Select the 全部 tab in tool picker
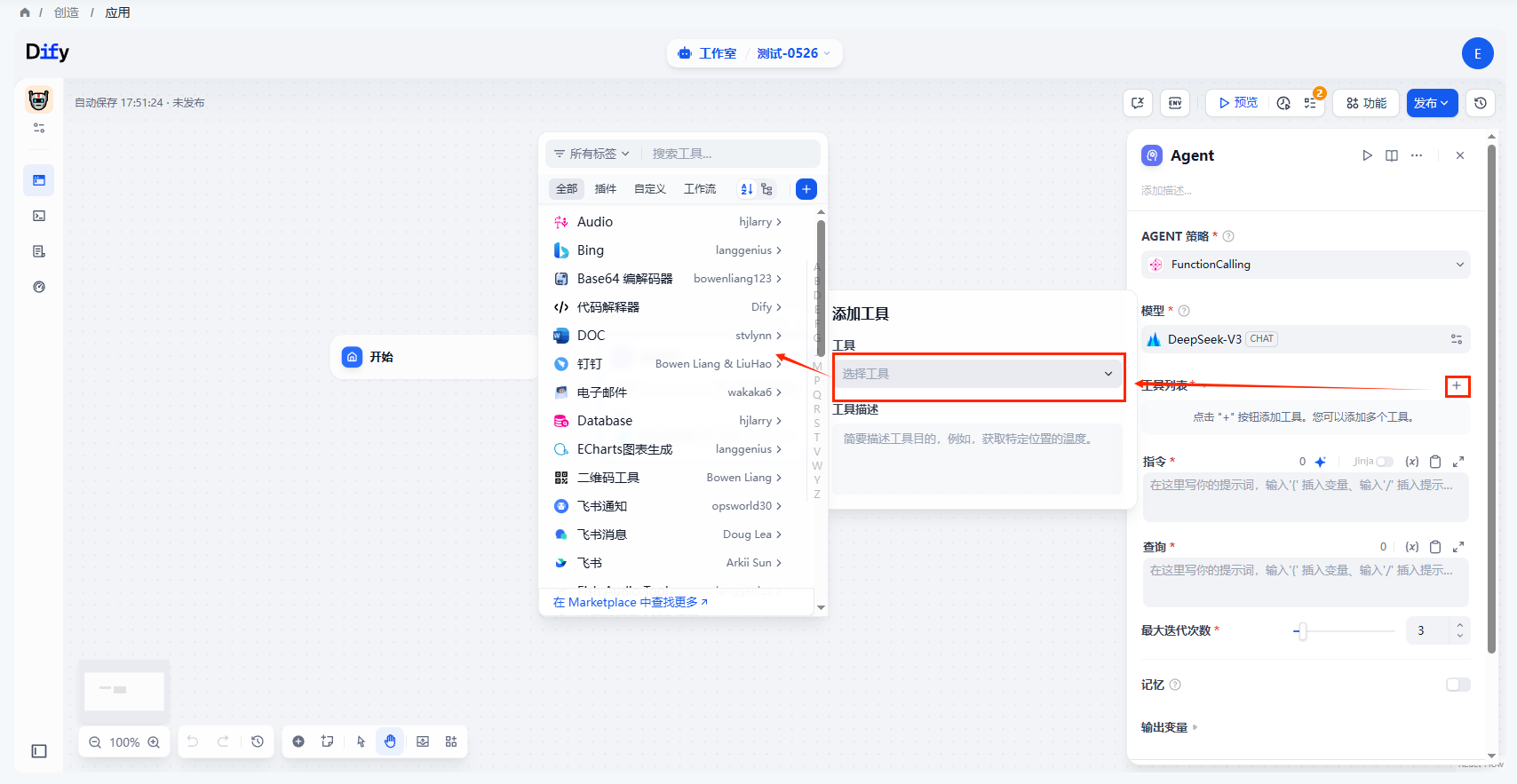Image resolution: width=1517 pixels, height=784 pixels. [567, 189]
